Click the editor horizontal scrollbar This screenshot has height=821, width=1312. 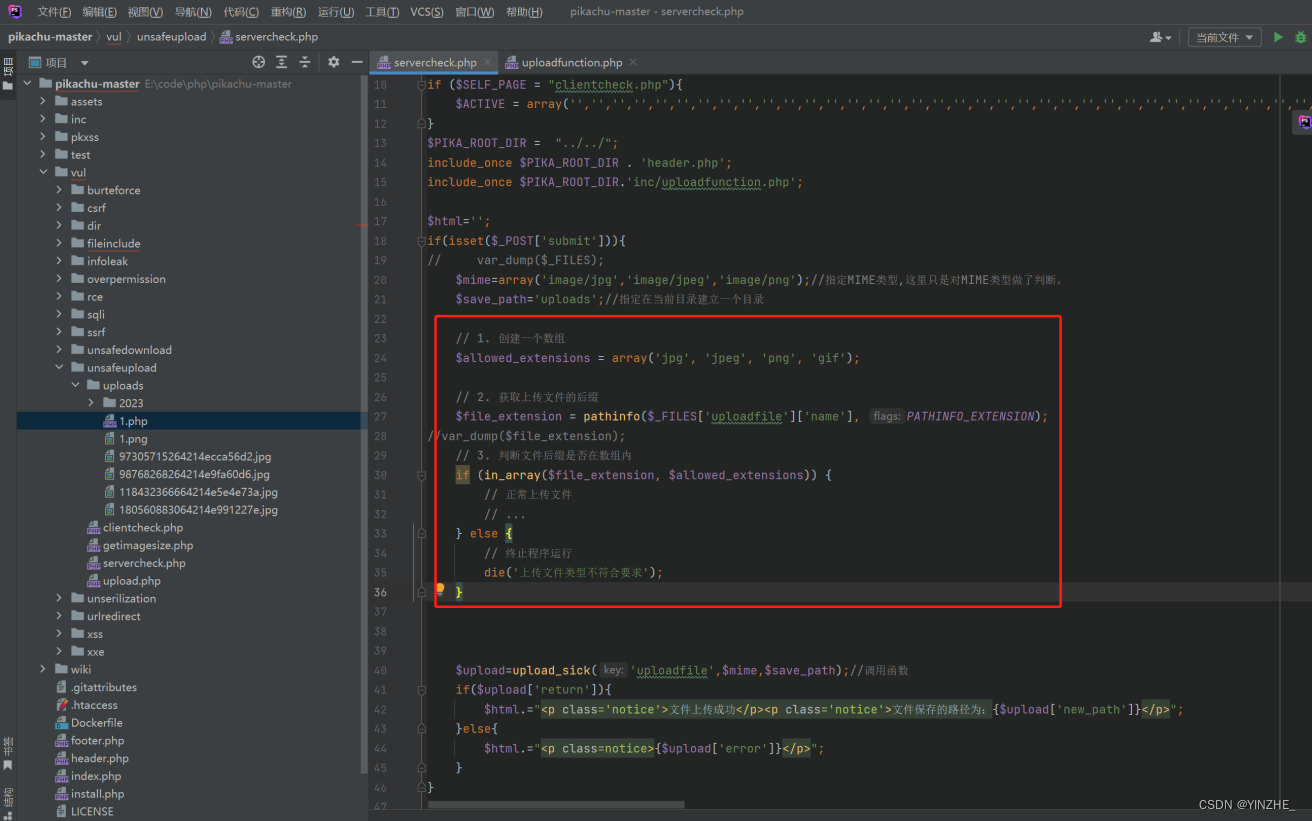556,804
